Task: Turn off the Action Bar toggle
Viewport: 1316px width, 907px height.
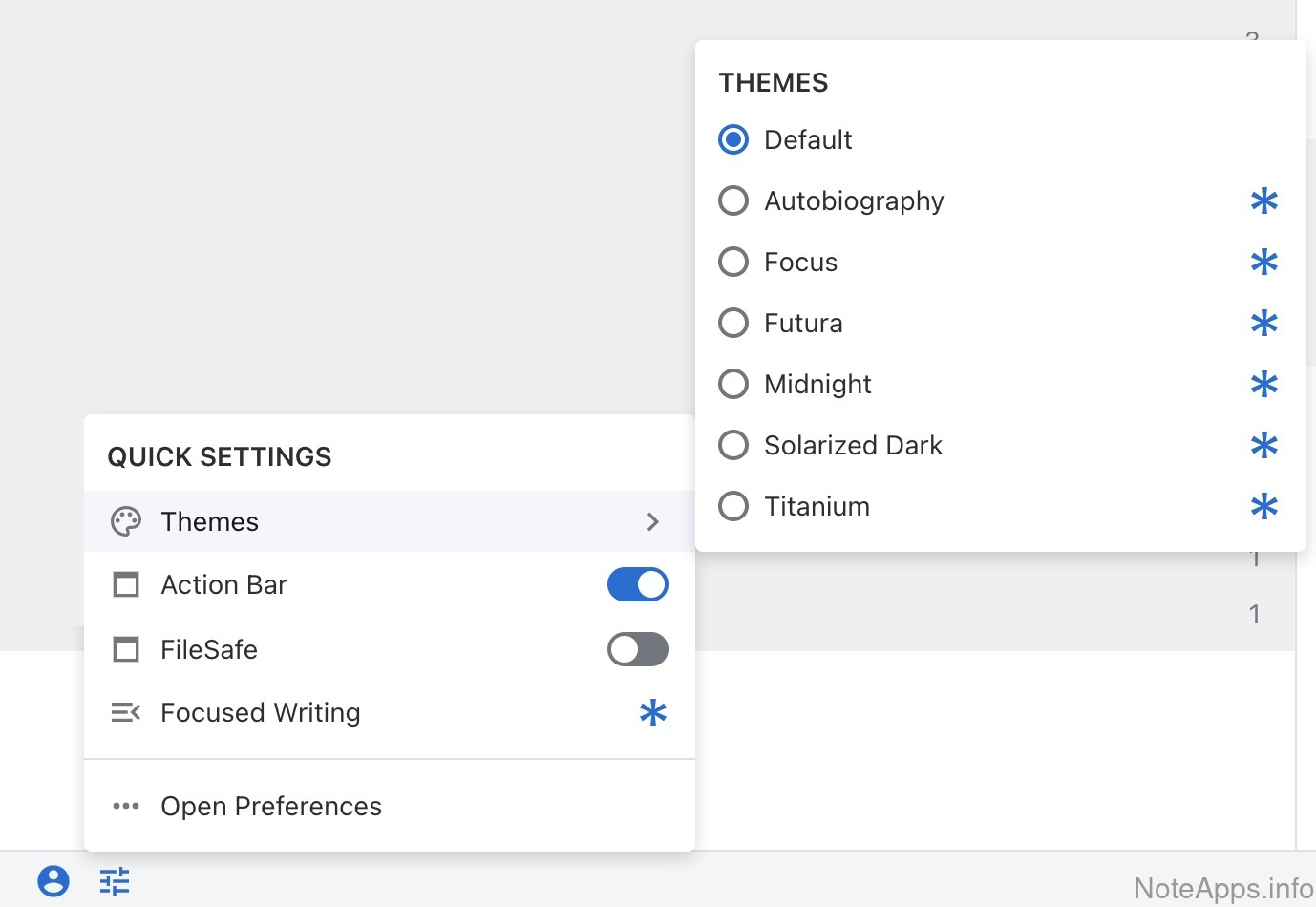Action: [637, 584]
